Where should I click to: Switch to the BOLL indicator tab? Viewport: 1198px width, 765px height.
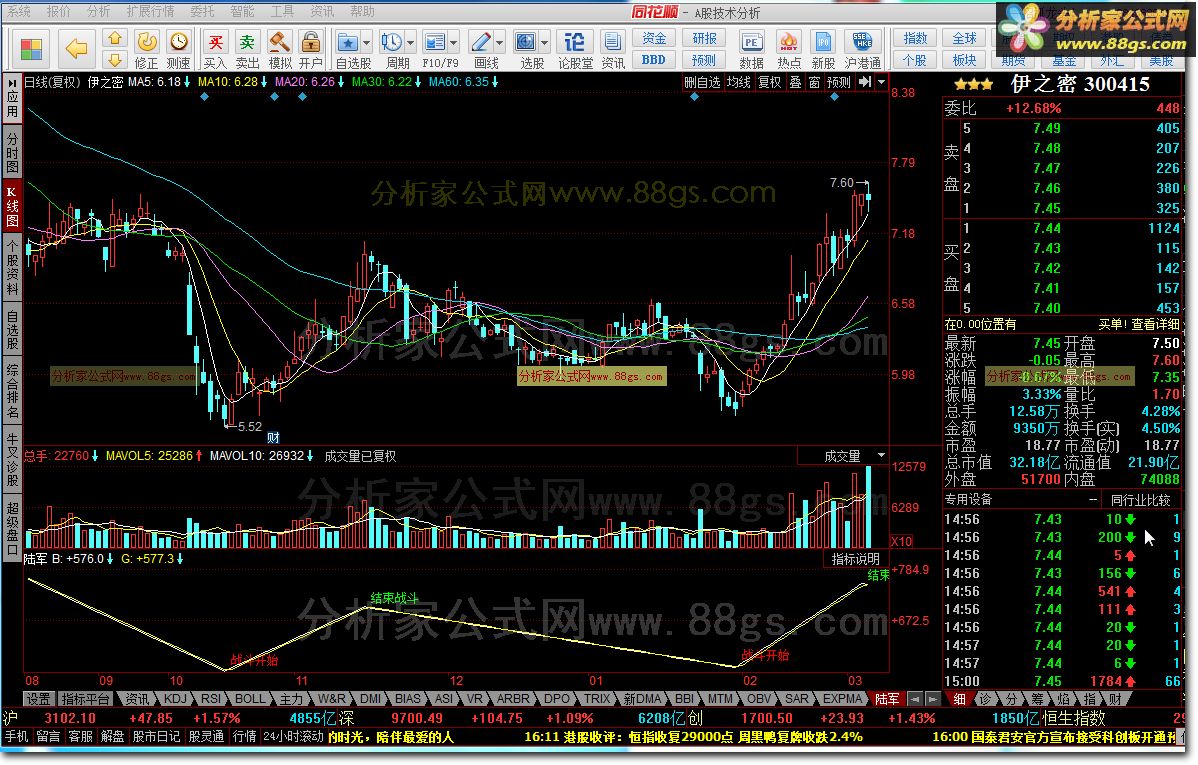tap(250, 699)
